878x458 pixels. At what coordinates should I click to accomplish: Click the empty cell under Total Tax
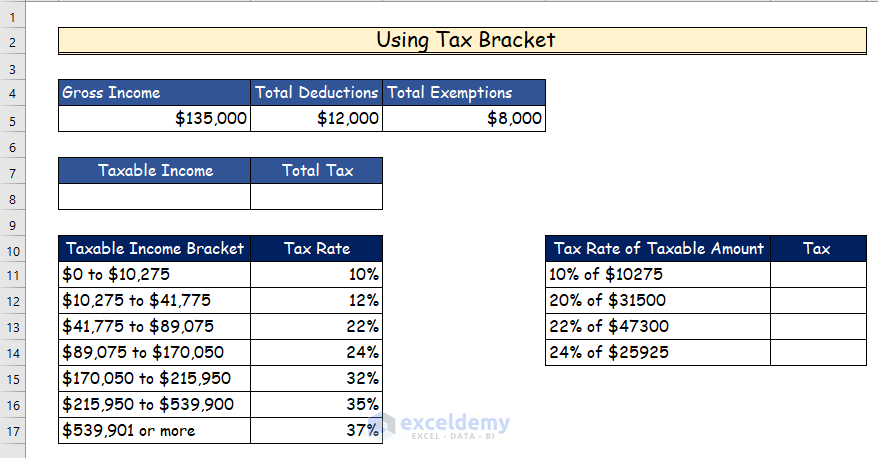point(316,197)
